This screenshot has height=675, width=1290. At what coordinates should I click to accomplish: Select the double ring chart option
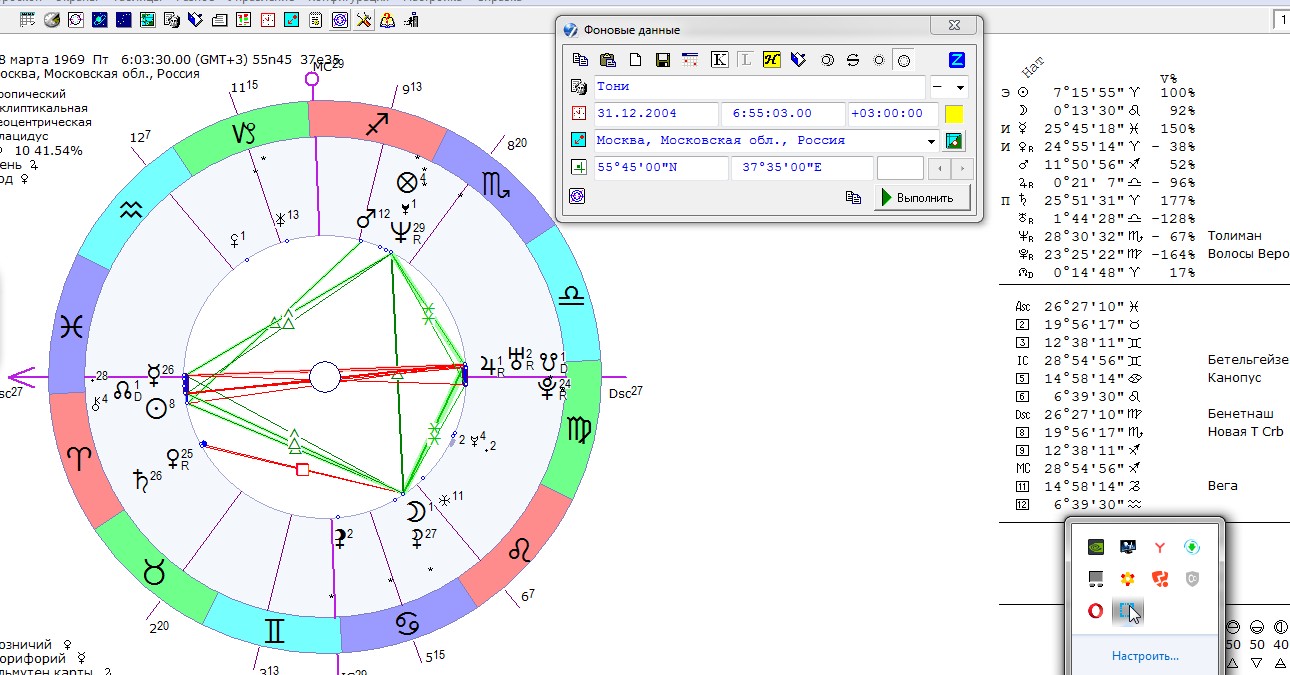click(827, 60)
